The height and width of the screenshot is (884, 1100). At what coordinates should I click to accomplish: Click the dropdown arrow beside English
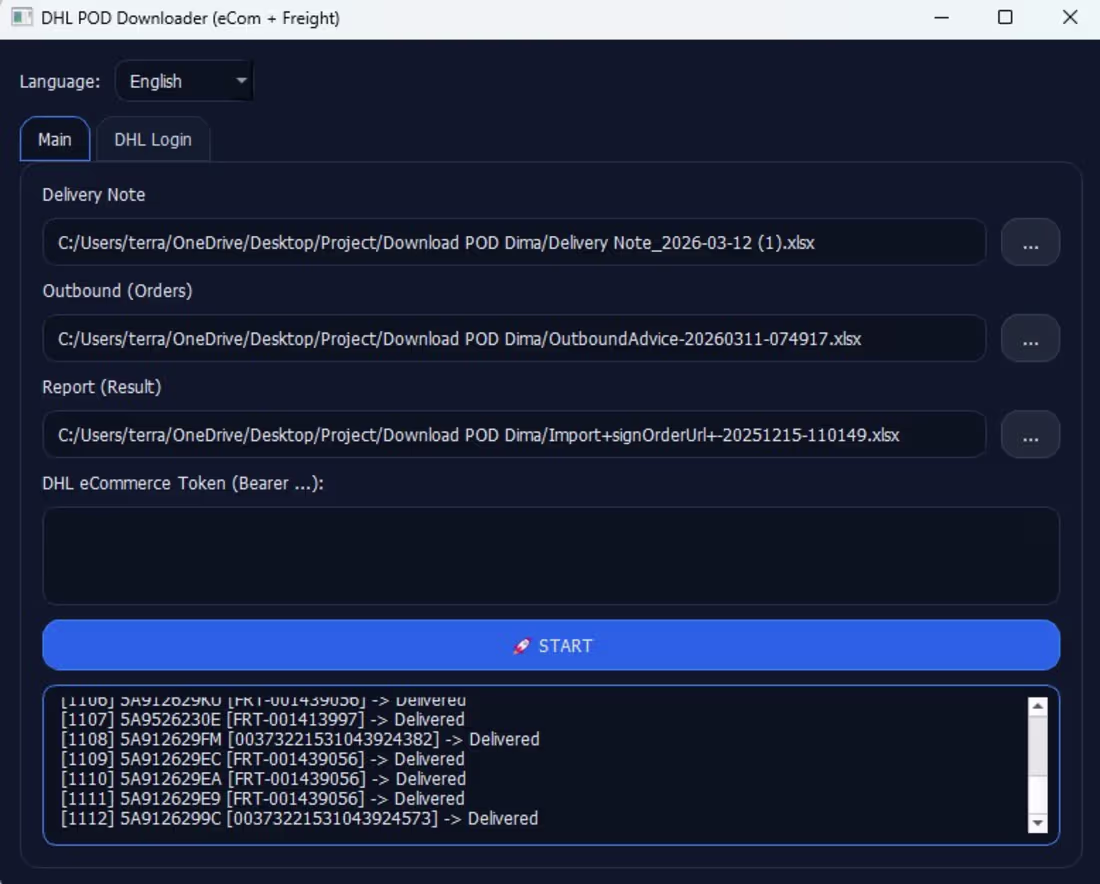pos(240,80)
